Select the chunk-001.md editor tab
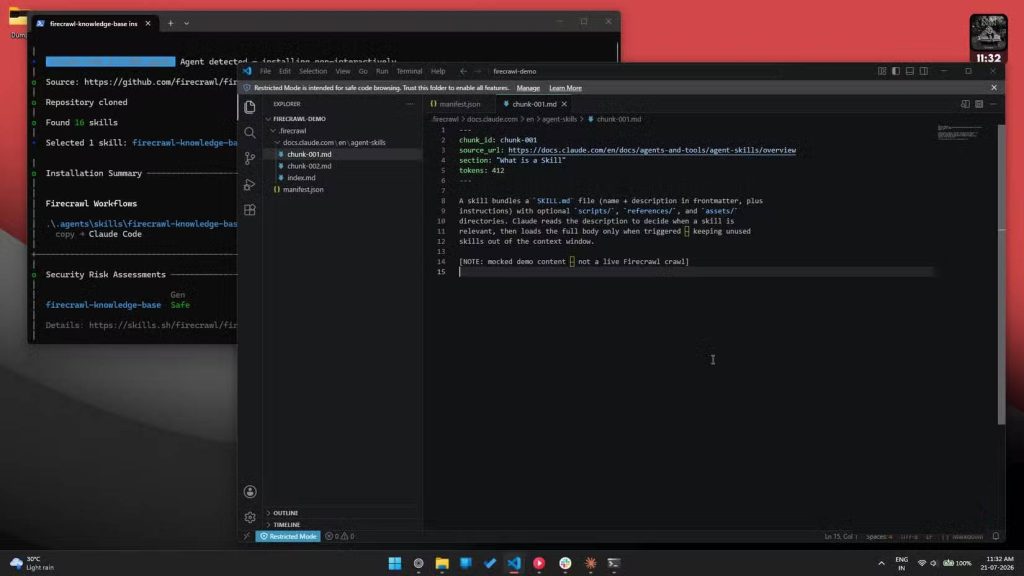The height and width of the screenshot is (576, 1024). click(533, 104)
